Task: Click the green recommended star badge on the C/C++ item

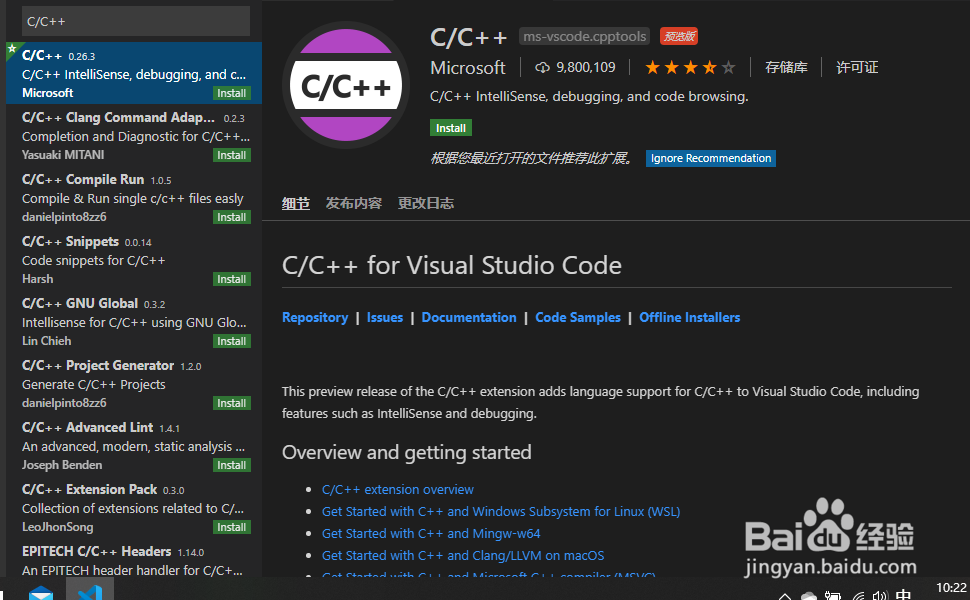Action: [x=11, y=47]
